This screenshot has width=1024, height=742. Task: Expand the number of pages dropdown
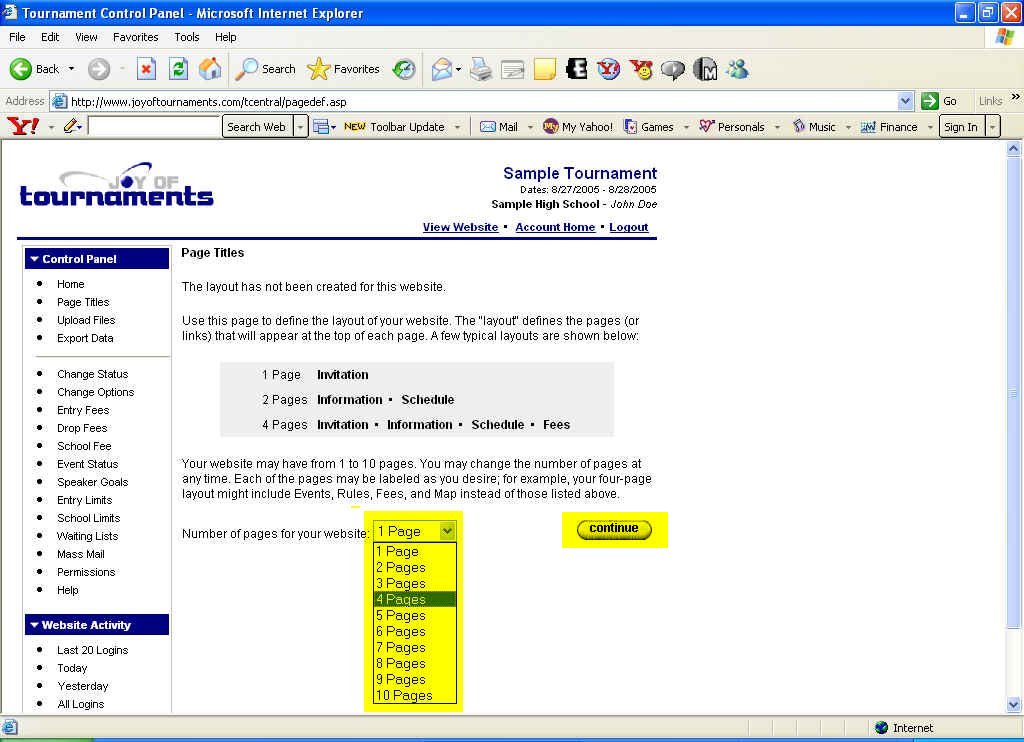pyautogui.click(x=447, y=532)
